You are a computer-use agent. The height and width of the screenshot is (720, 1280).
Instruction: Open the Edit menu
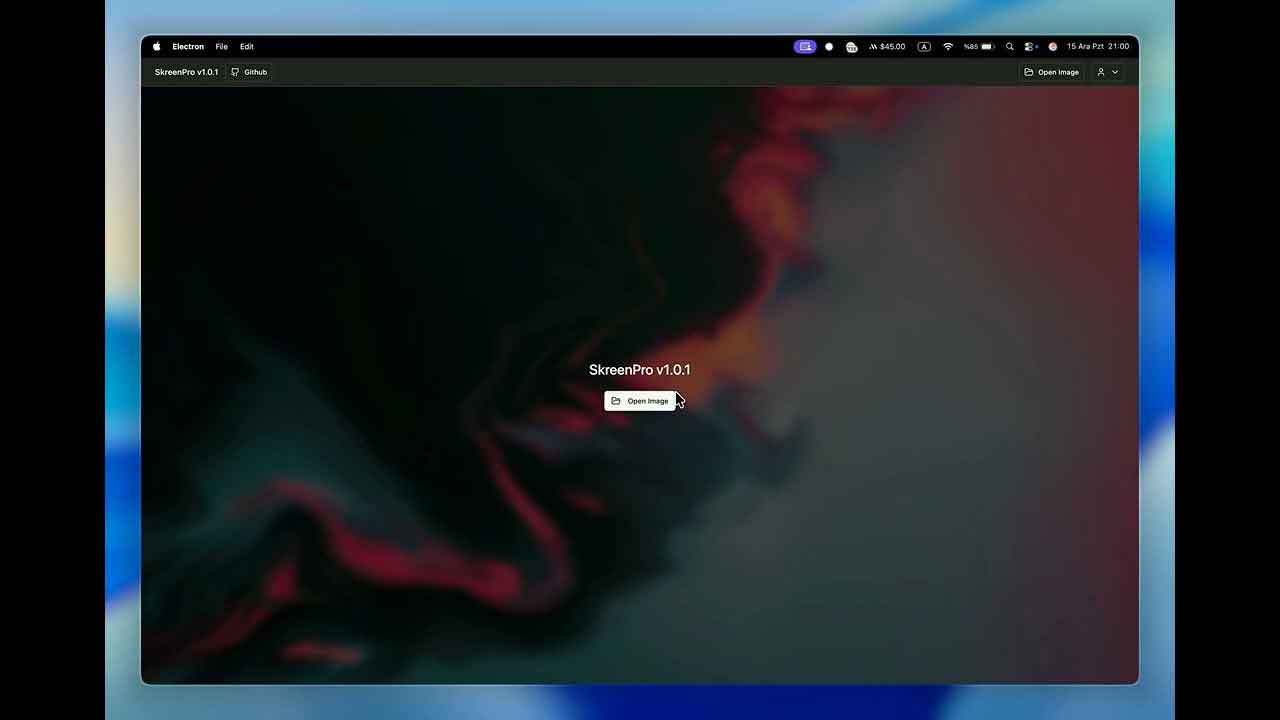246,46
